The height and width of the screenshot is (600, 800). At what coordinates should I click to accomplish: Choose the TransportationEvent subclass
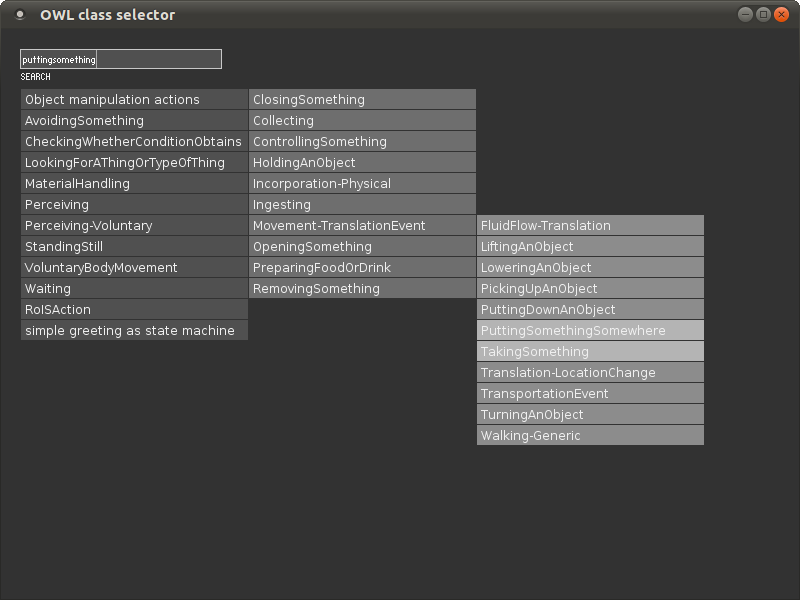(590, 393)
